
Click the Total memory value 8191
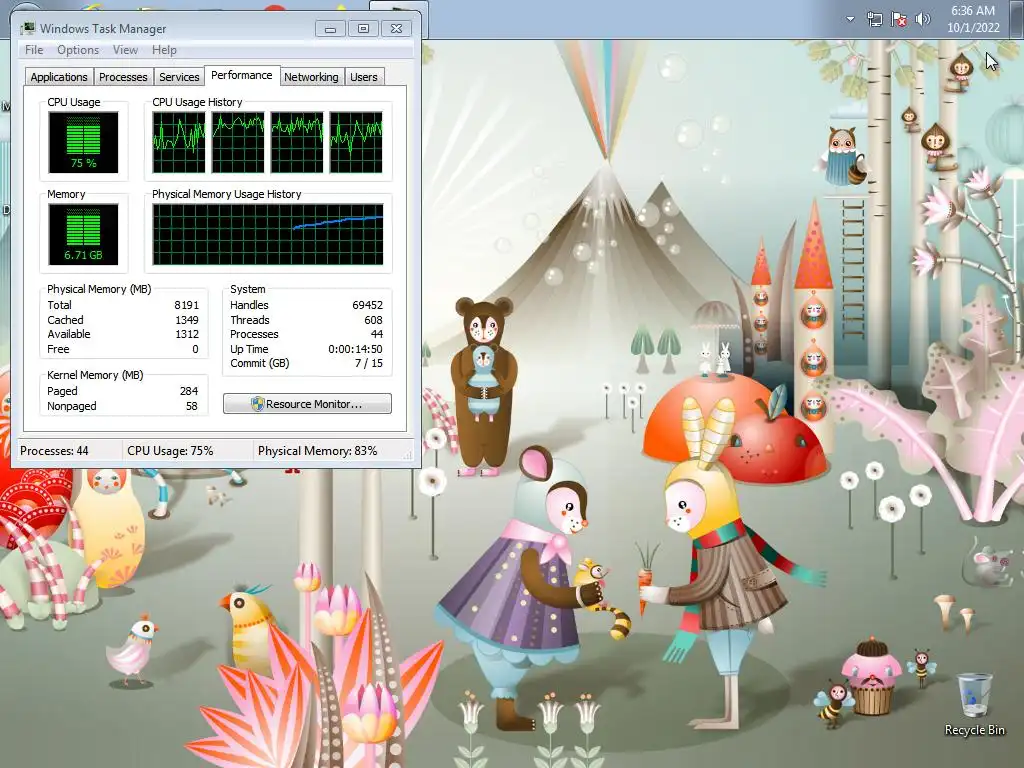tap(186, 305)
